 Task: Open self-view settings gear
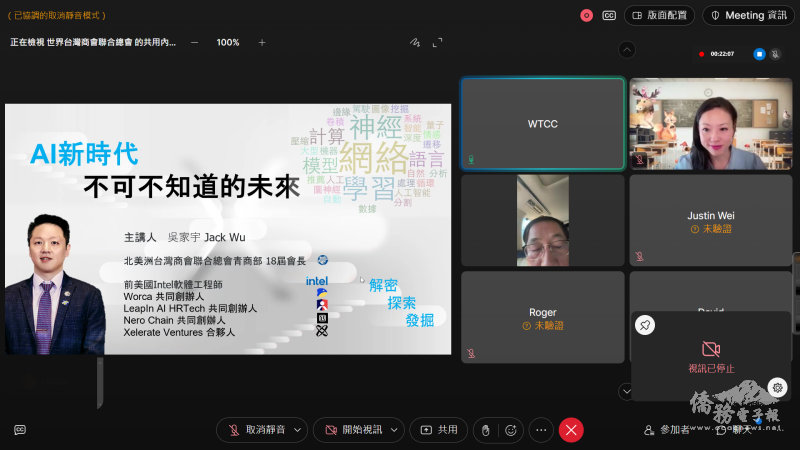point(777,387)
